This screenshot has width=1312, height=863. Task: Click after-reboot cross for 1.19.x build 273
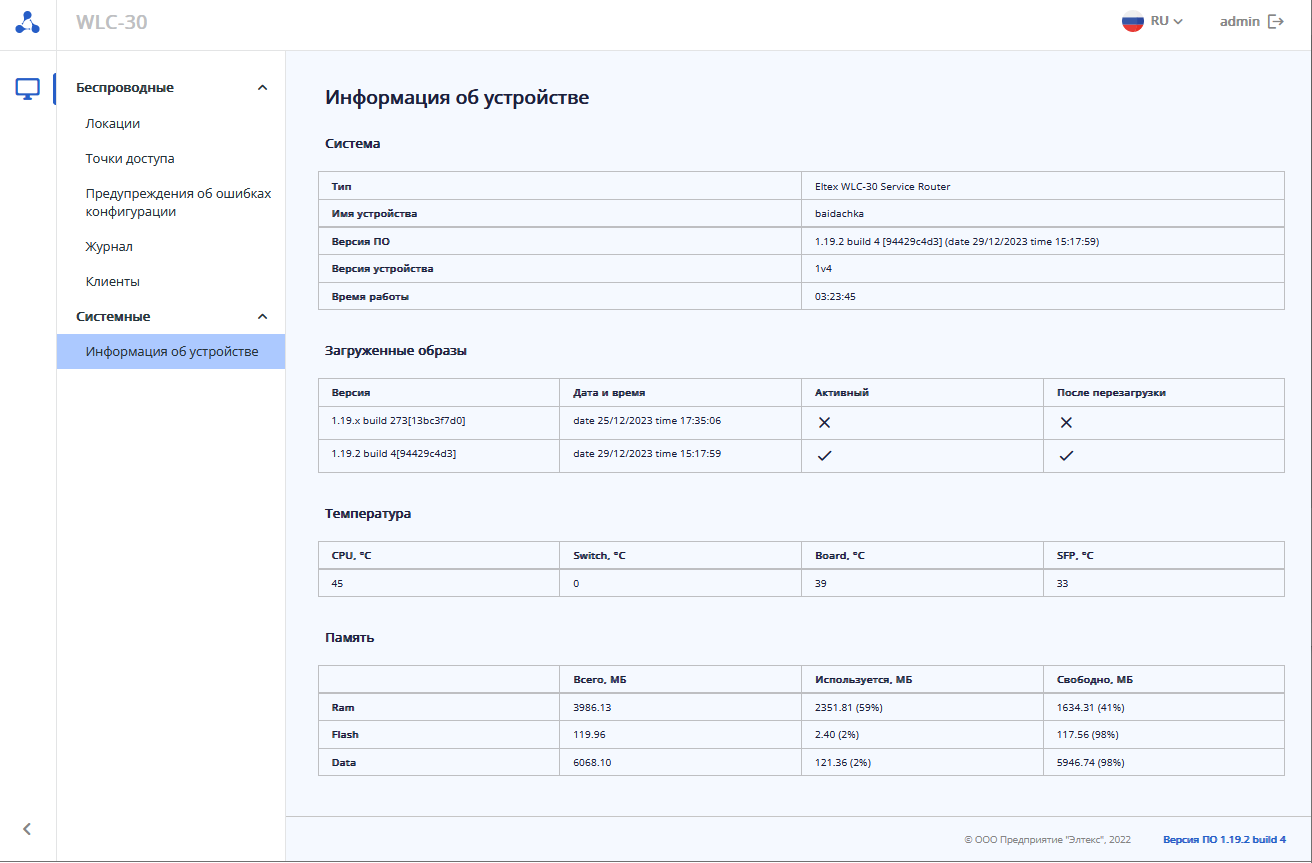(1066, 423)
